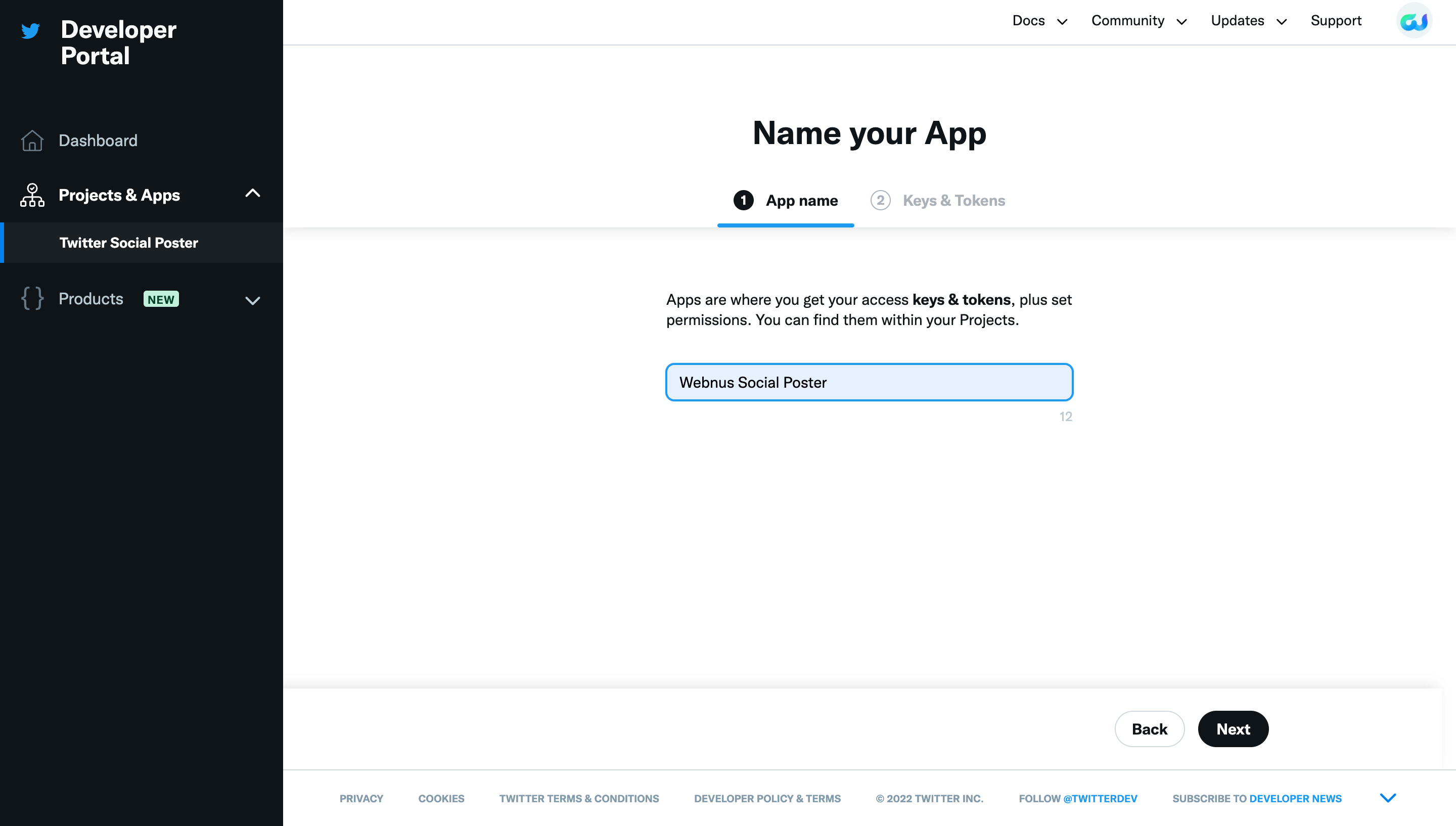Click the Projects & Apps hierarchy icon
Viewport: 1456px width, 826px height.
[32, 195]
